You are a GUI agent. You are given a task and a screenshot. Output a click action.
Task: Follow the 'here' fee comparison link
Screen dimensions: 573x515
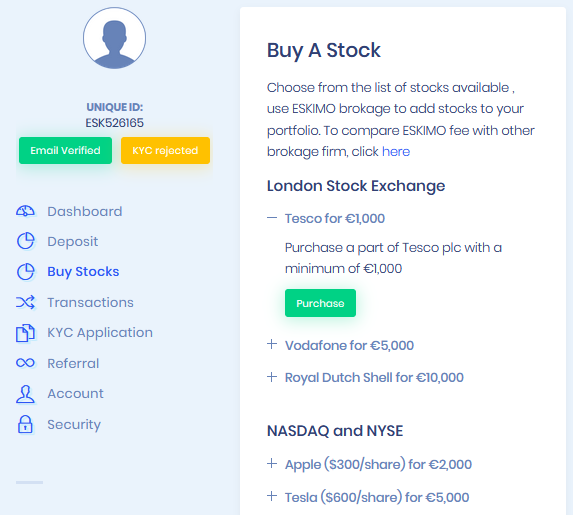pos(396,151)
